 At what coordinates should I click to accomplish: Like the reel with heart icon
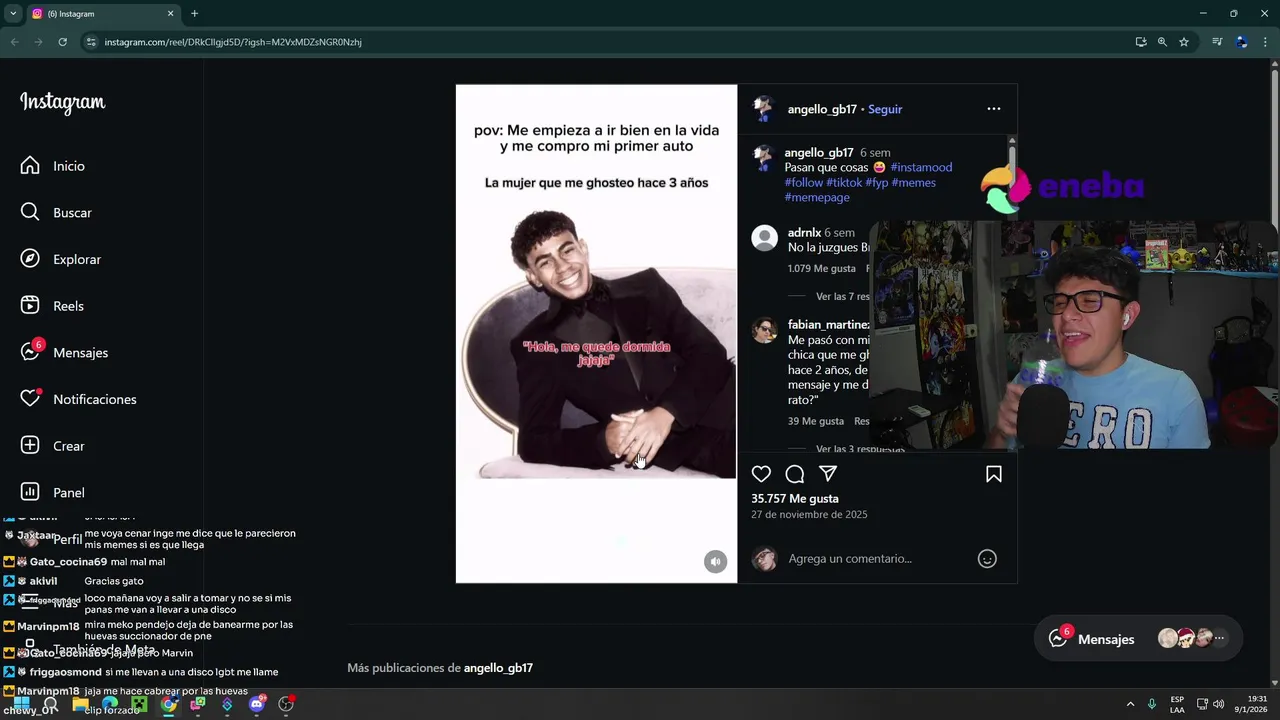pos(761,474)
